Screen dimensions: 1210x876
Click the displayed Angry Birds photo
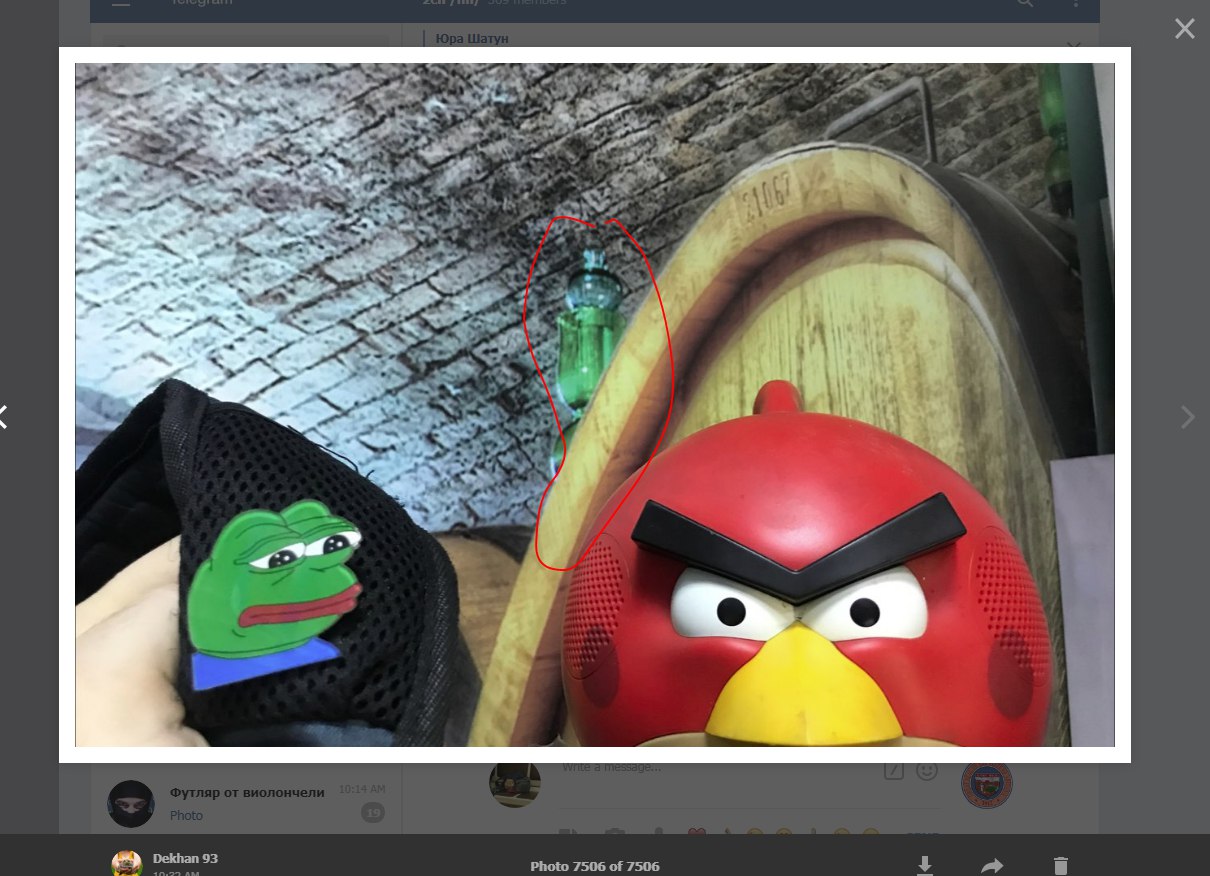click(594, 405)
